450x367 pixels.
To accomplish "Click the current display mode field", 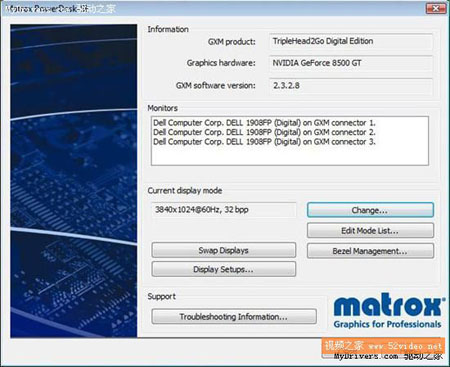I will point(224,210).
